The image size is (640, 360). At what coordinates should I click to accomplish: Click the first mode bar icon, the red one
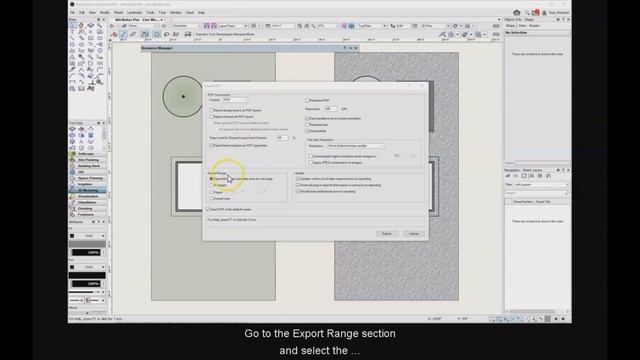[114, 34]
